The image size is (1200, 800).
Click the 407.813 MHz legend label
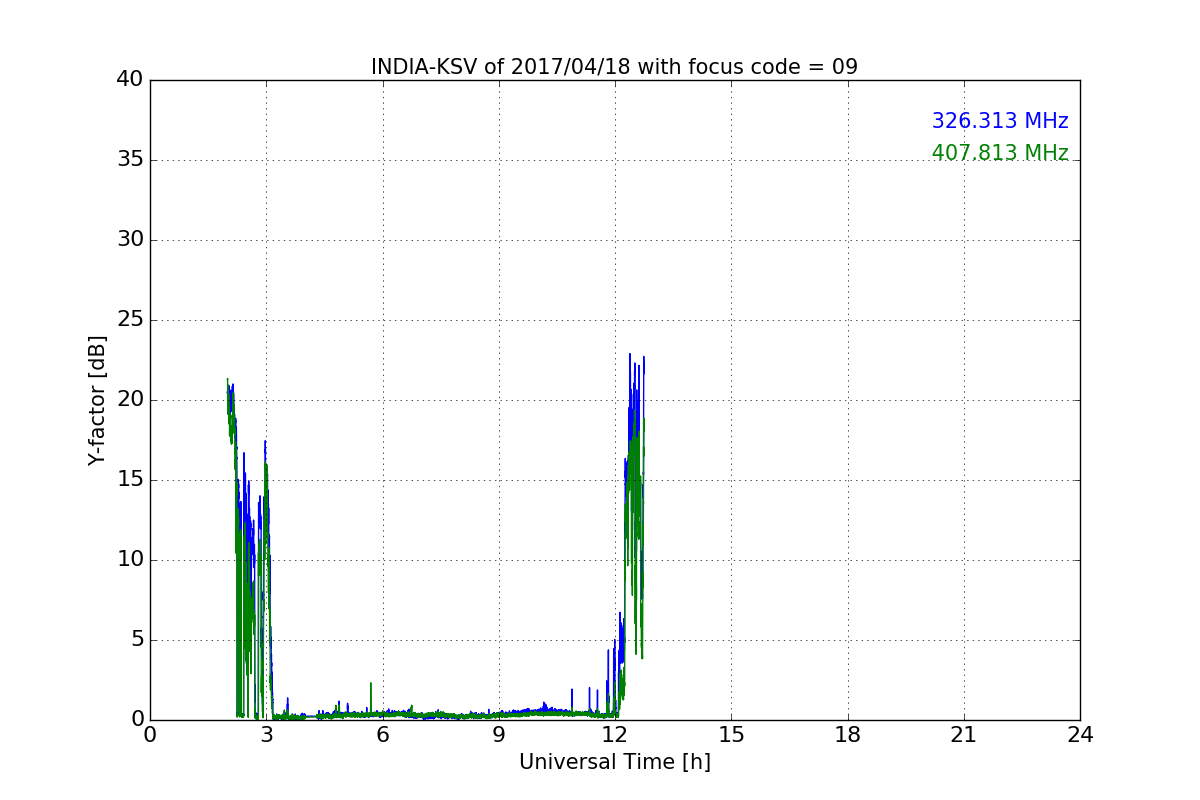point(1000,153)
